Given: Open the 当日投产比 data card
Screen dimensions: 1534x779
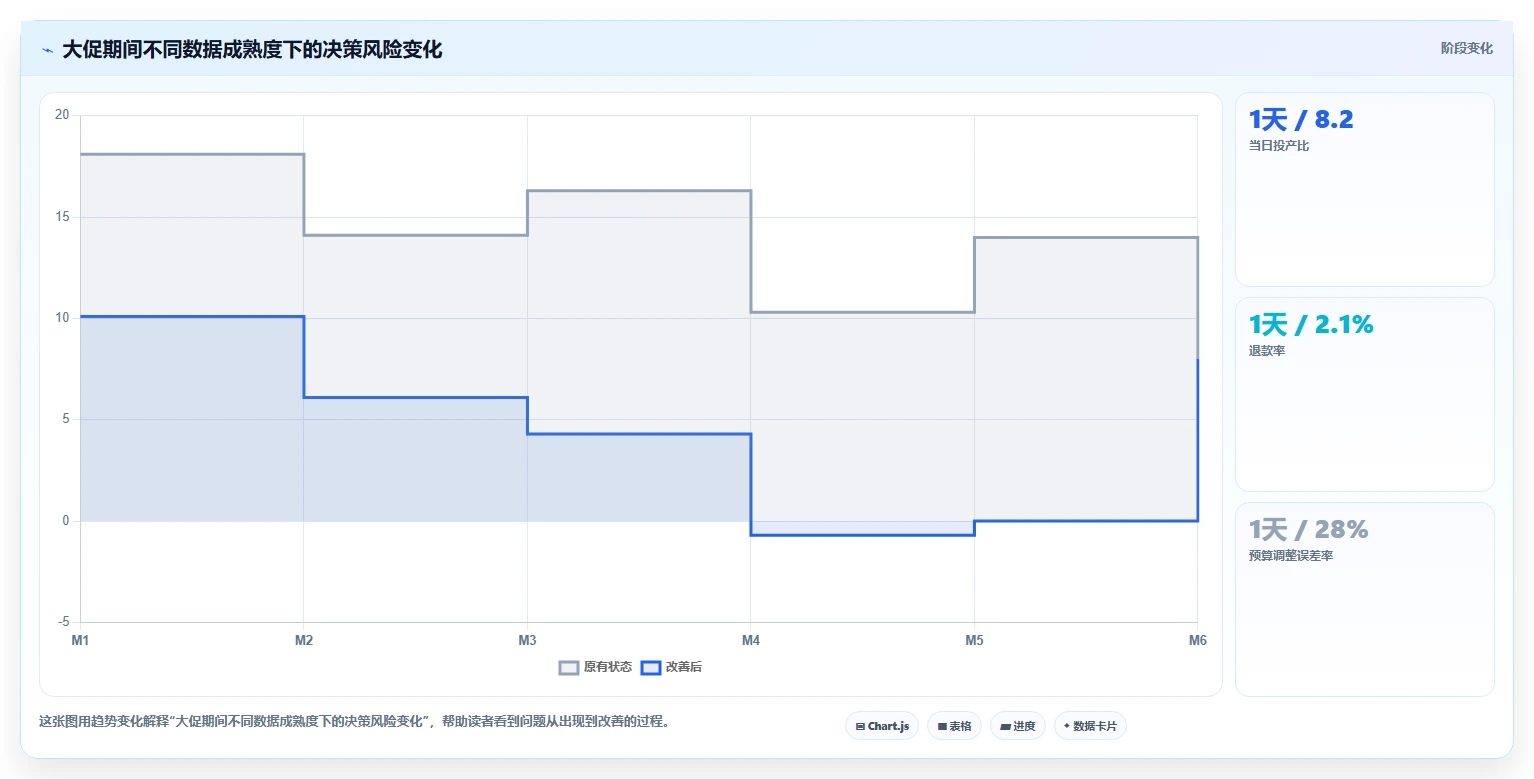Looking at the screenshot, I should [1365, 190].
